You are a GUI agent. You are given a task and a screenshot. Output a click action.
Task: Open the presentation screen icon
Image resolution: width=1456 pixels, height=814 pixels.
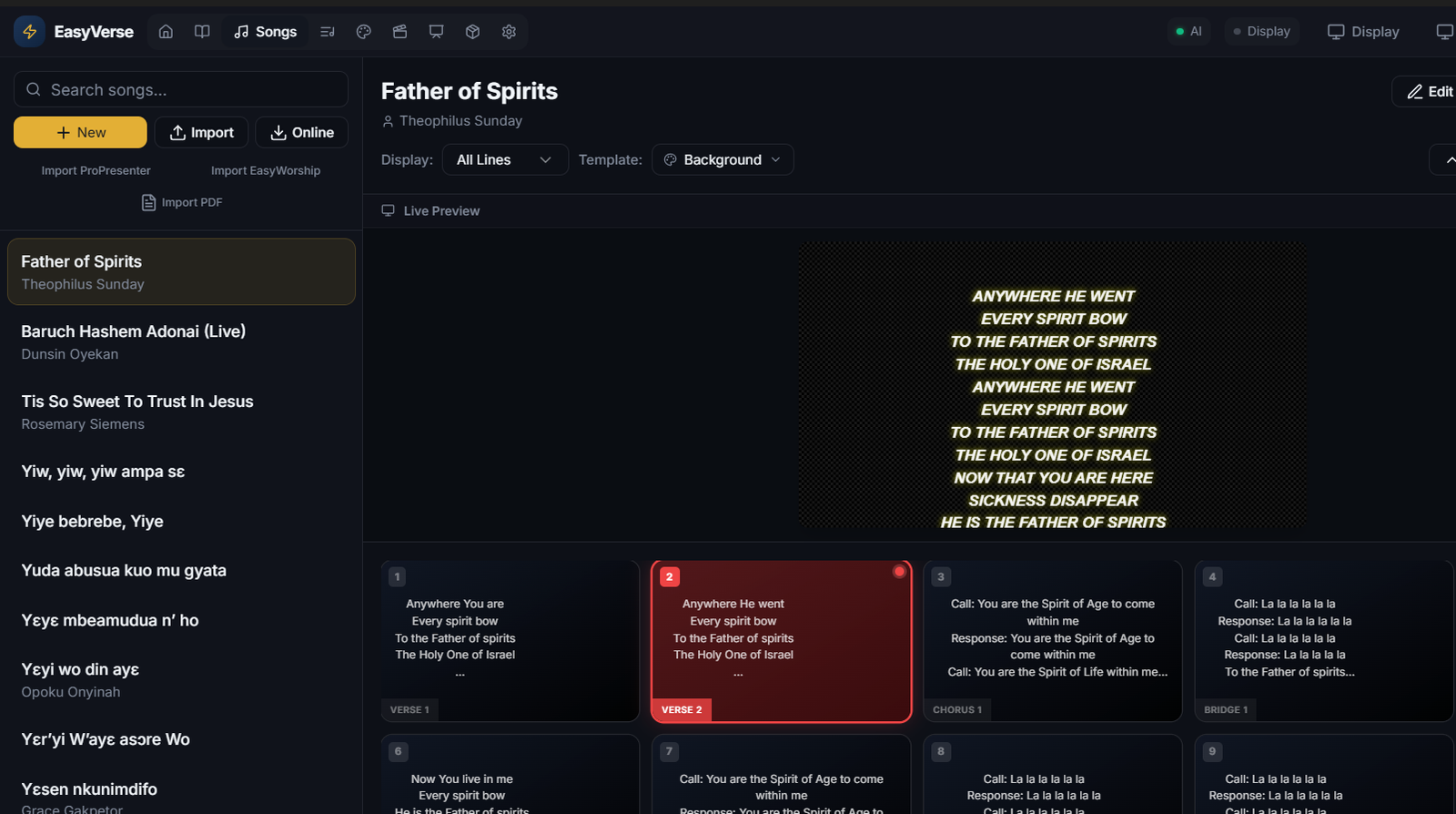(436, 32)
